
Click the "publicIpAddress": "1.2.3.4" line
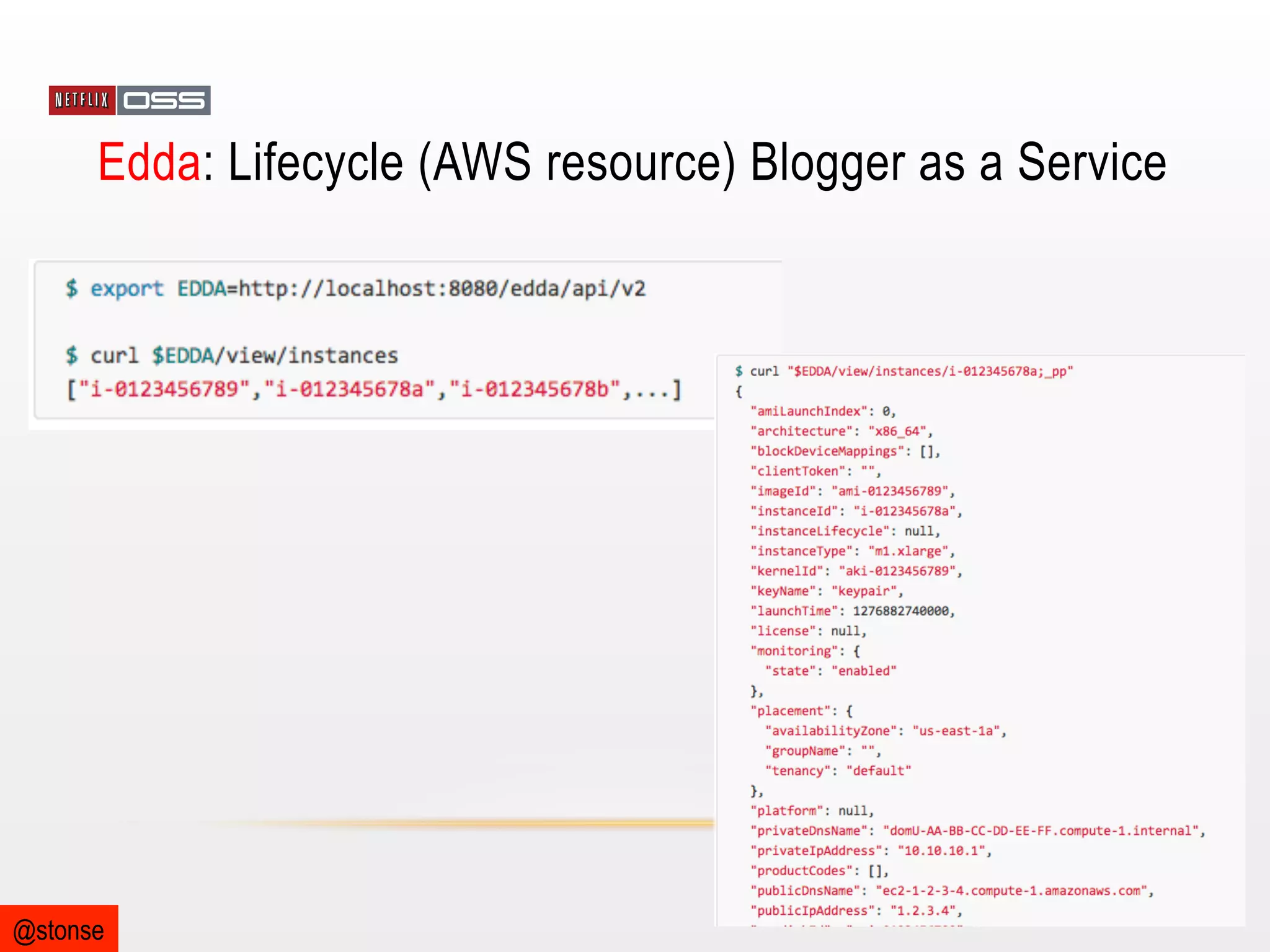856,911
